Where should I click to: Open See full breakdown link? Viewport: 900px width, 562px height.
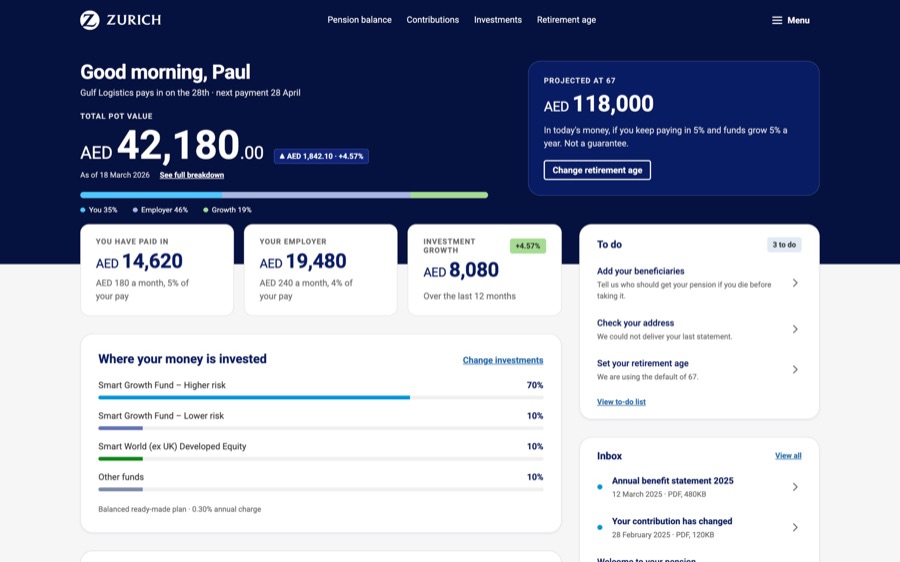(192, 175)
